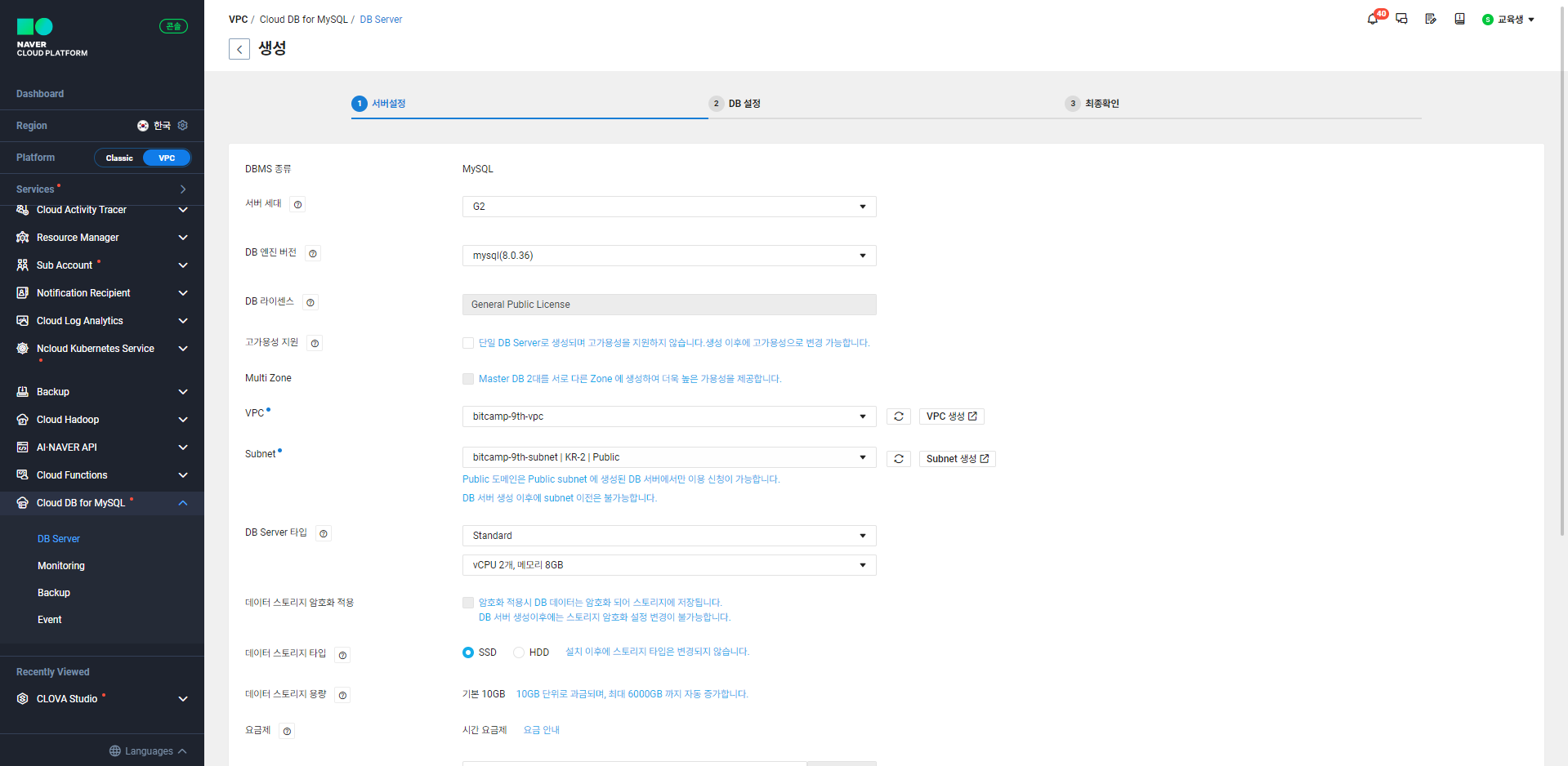The height and width of the screenshot is (766, 1568).
Task: Show help for DB 엔진 버전
Action: [313, 254]
